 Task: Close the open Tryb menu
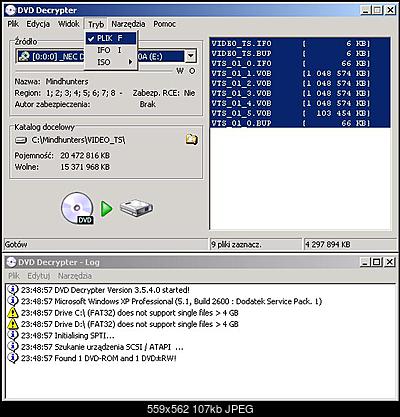(x=96, y=24)
